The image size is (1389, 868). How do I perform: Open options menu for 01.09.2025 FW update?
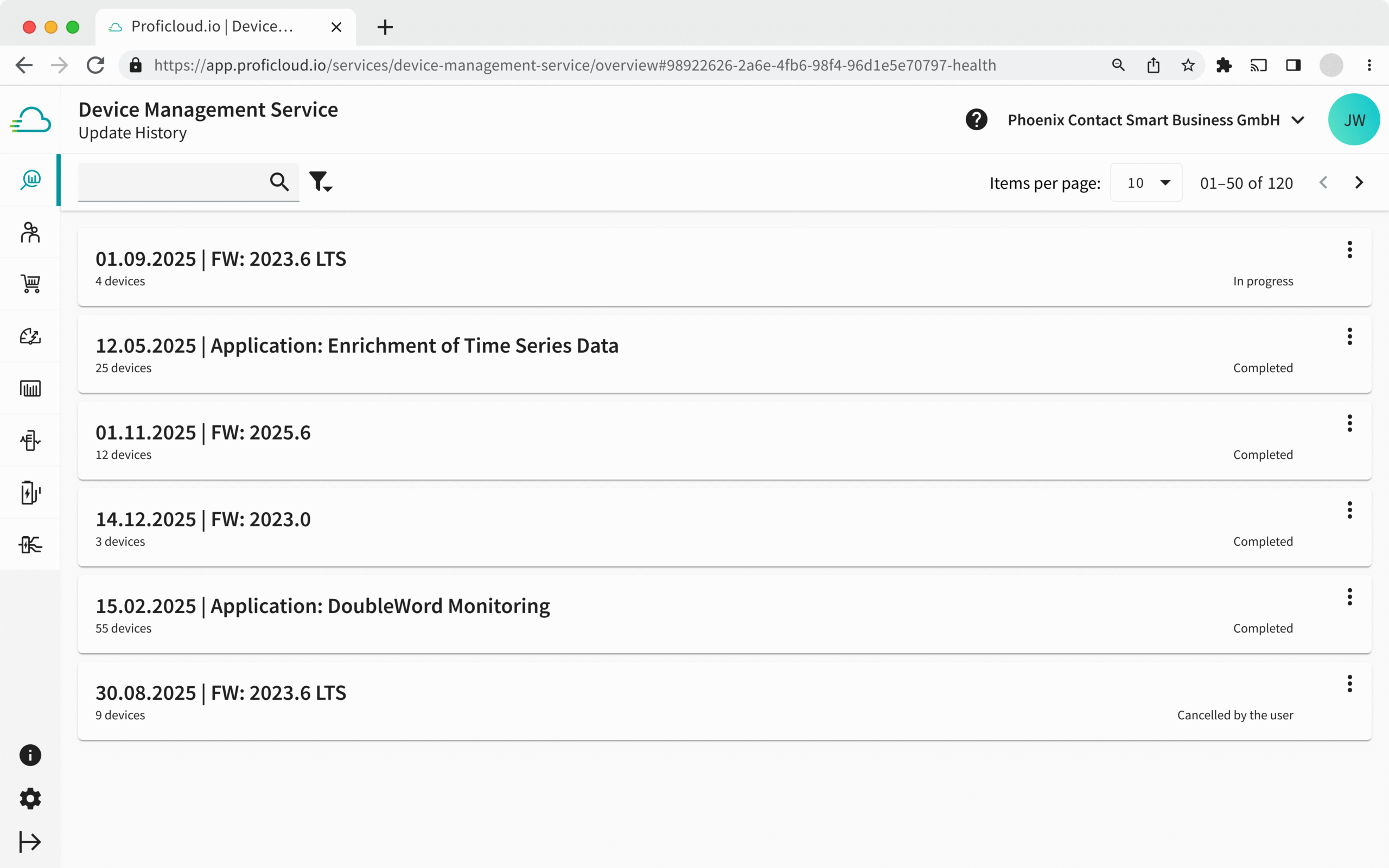(x=1349, y=250)
